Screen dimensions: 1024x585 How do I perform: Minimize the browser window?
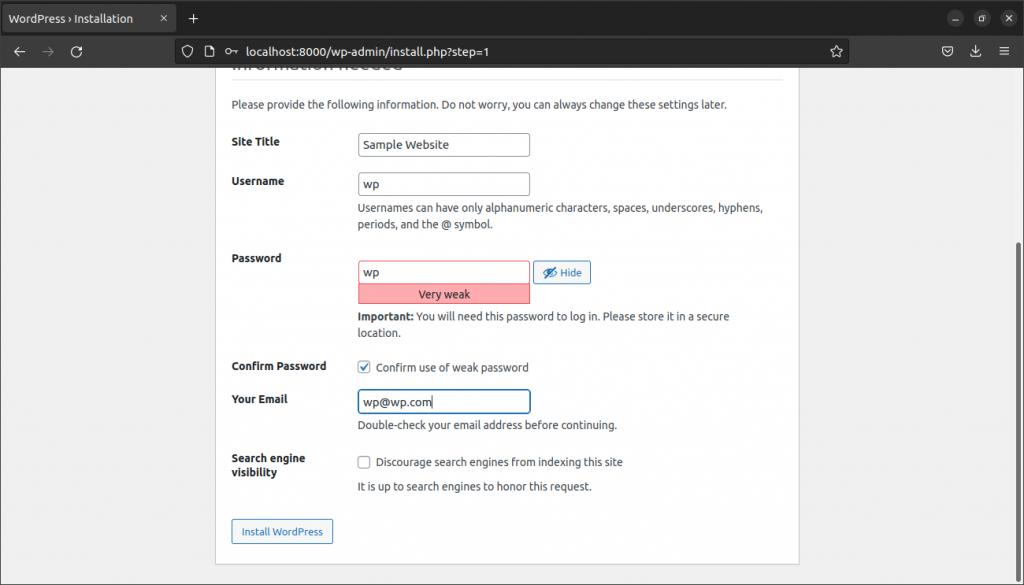pyautogui.click(x=955, y=18)
